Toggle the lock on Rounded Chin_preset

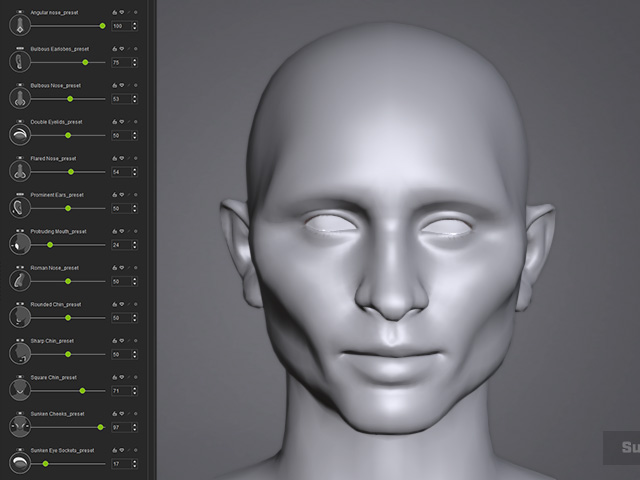pos(115,304)
